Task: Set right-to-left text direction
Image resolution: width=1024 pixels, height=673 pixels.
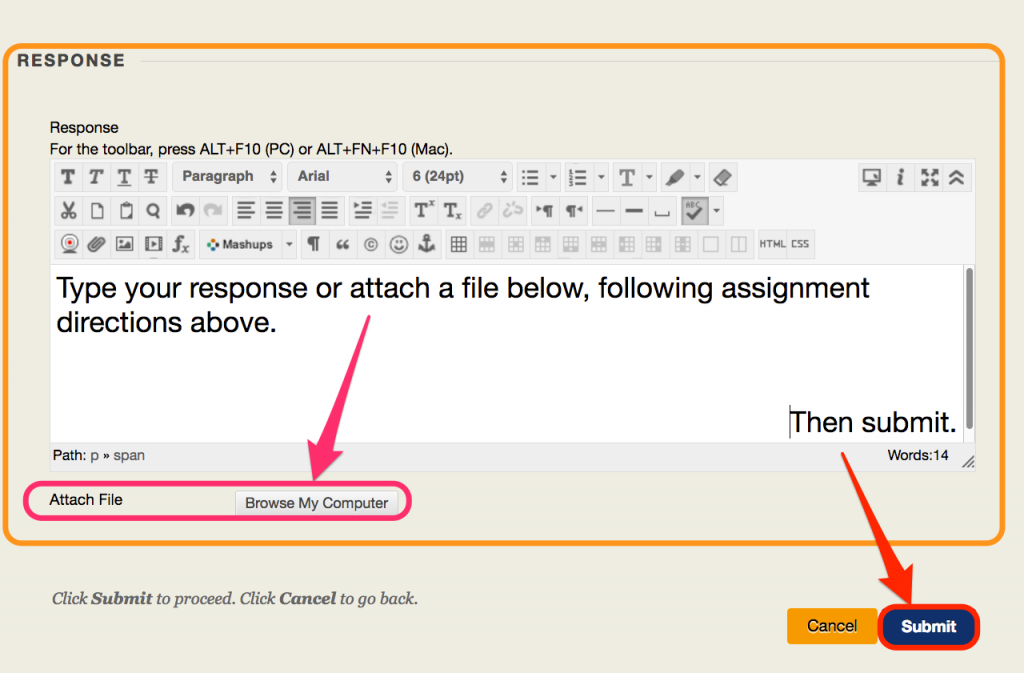Action: click(x=573, y=211)
